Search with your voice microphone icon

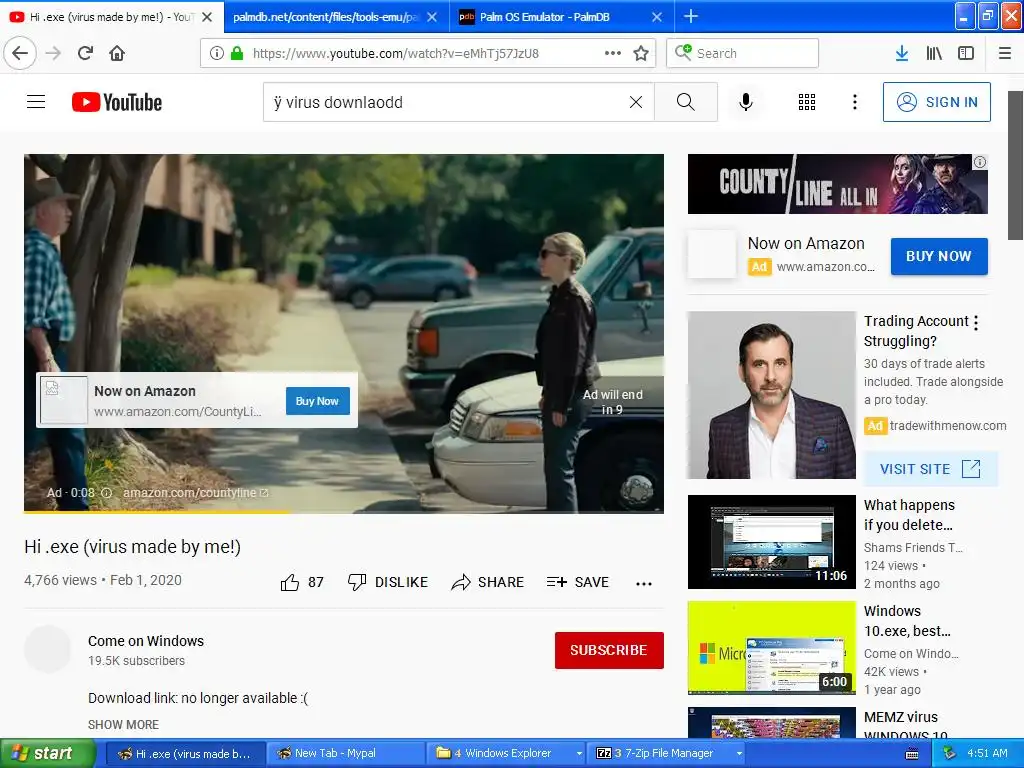pyautogui.click(x=746, y=102)
